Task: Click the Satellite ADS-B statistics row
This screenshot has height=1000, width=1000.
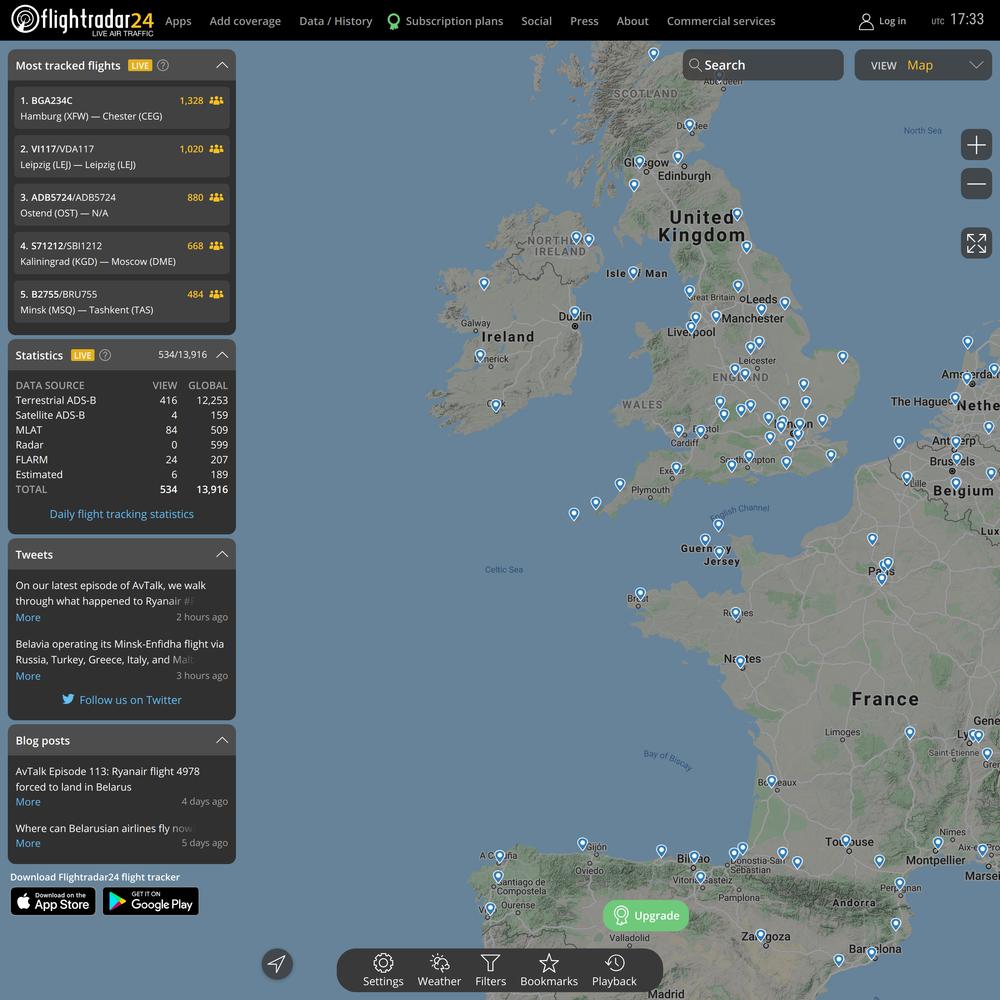Action: tap(122, 415)
